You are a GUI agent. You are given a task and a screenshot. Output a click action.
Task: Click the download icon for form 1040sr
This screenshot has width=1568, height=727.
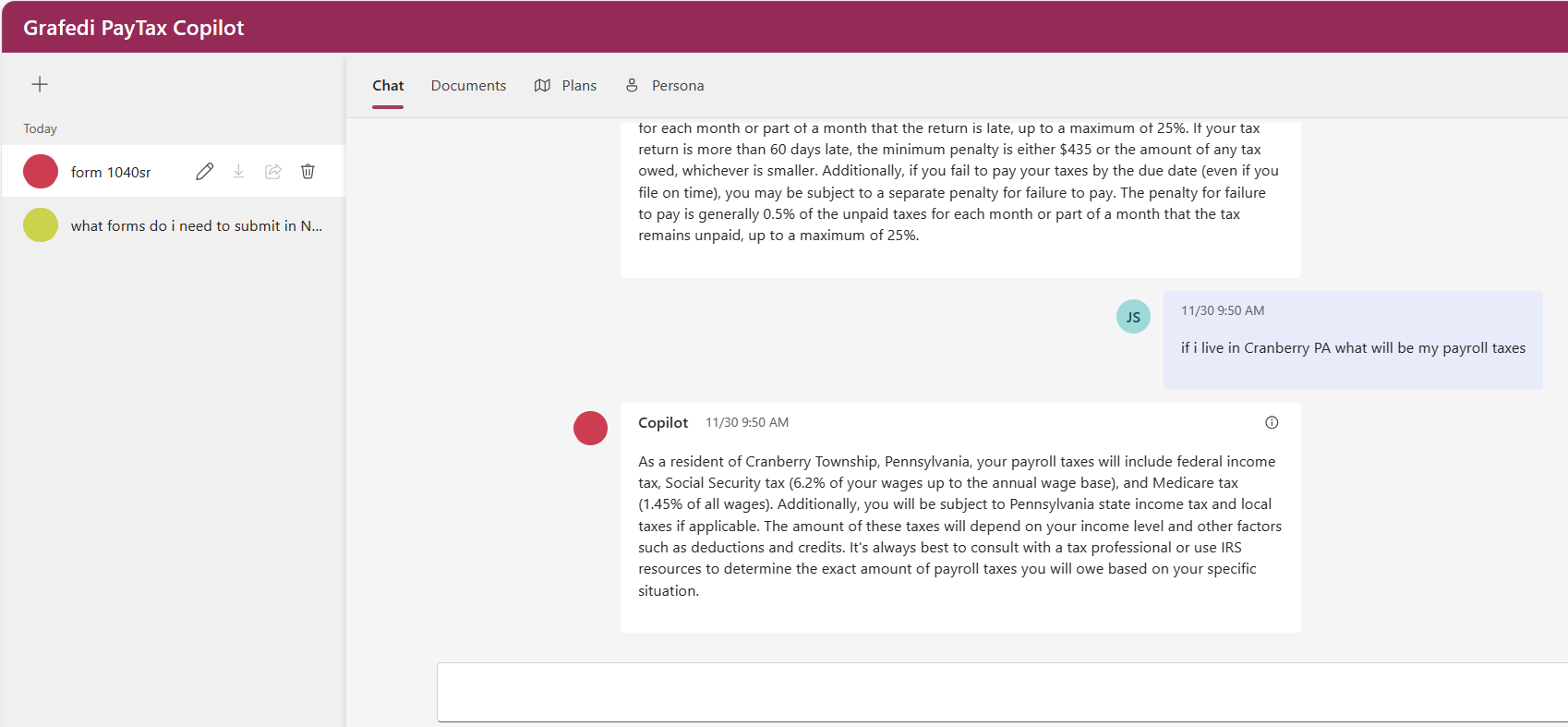pos(238,172)
